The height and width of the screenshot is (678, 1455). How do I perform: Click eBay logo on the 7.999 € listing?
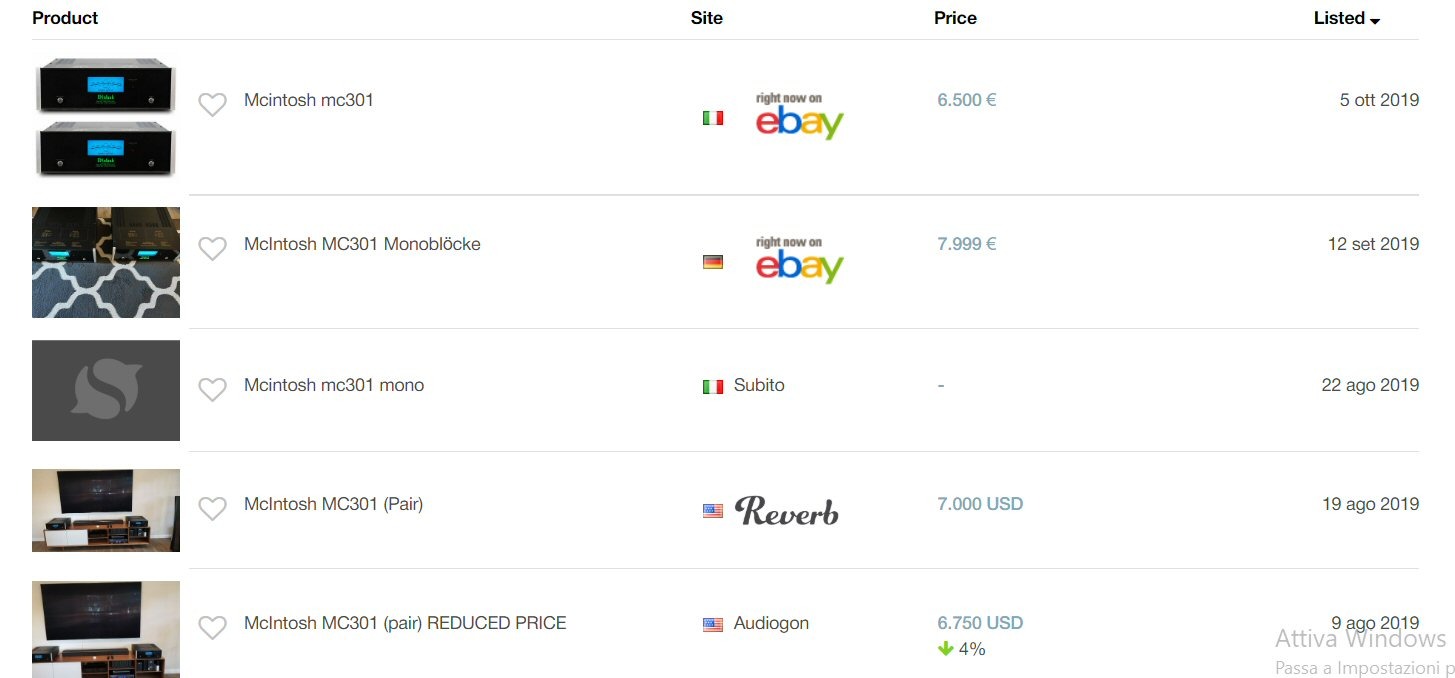pyautogui.click(x=799, y=261)
